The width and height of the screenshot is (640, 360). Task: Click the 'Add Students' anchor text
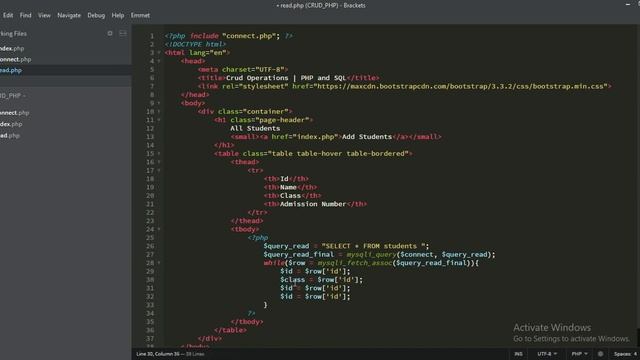pos(367,137)
